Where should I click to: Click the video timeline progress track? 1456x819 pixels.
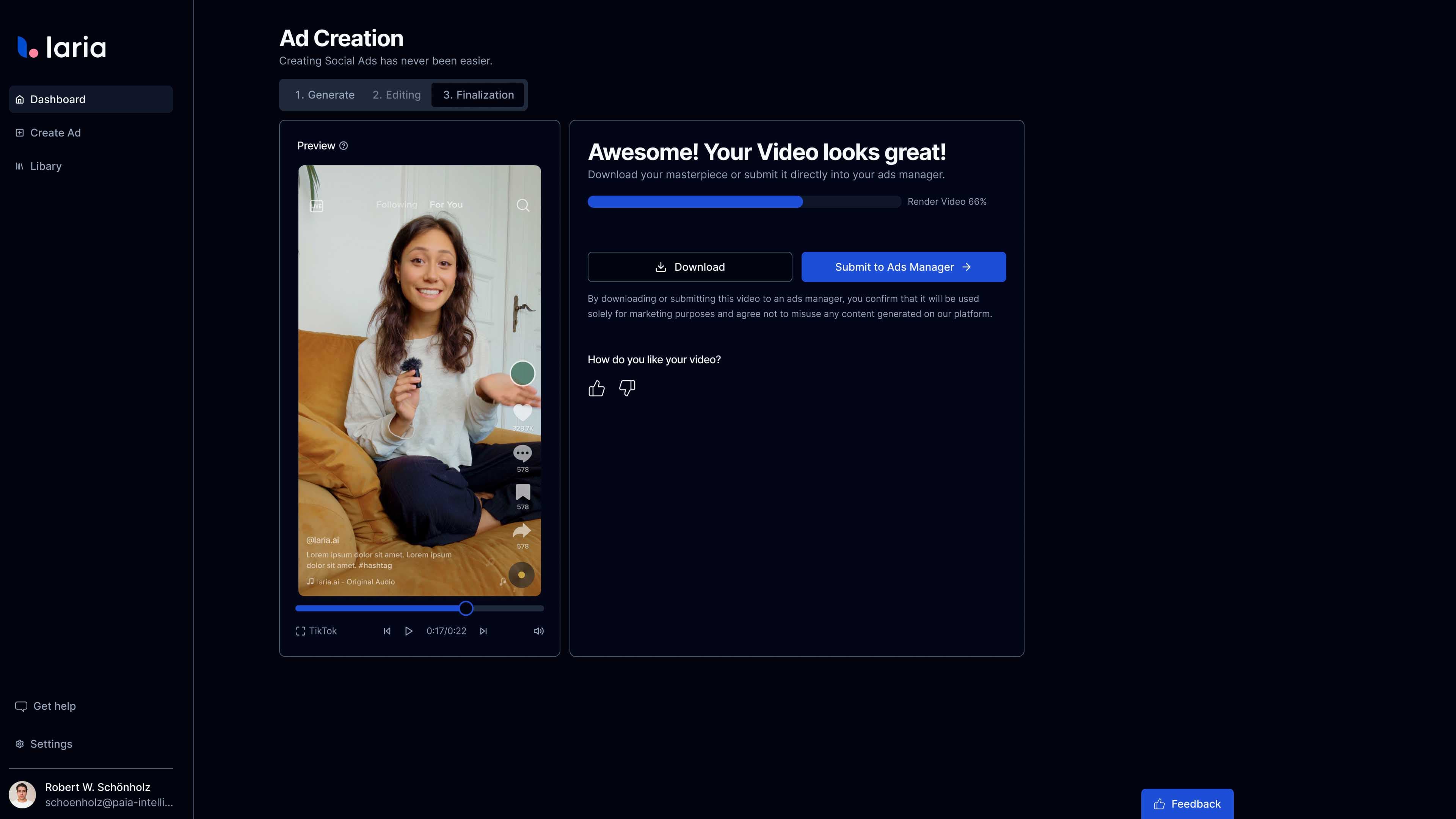(x=419, y=608)
